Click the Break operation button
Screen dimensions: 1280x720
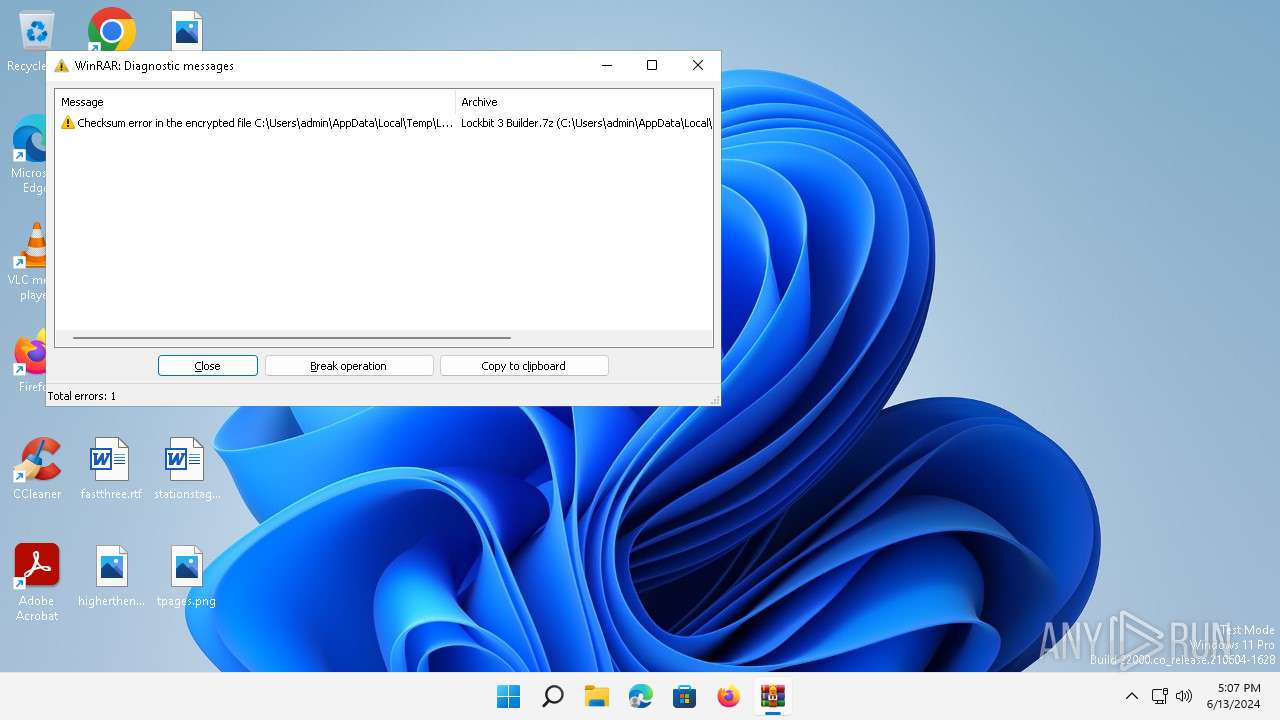[x=349, y=366]
